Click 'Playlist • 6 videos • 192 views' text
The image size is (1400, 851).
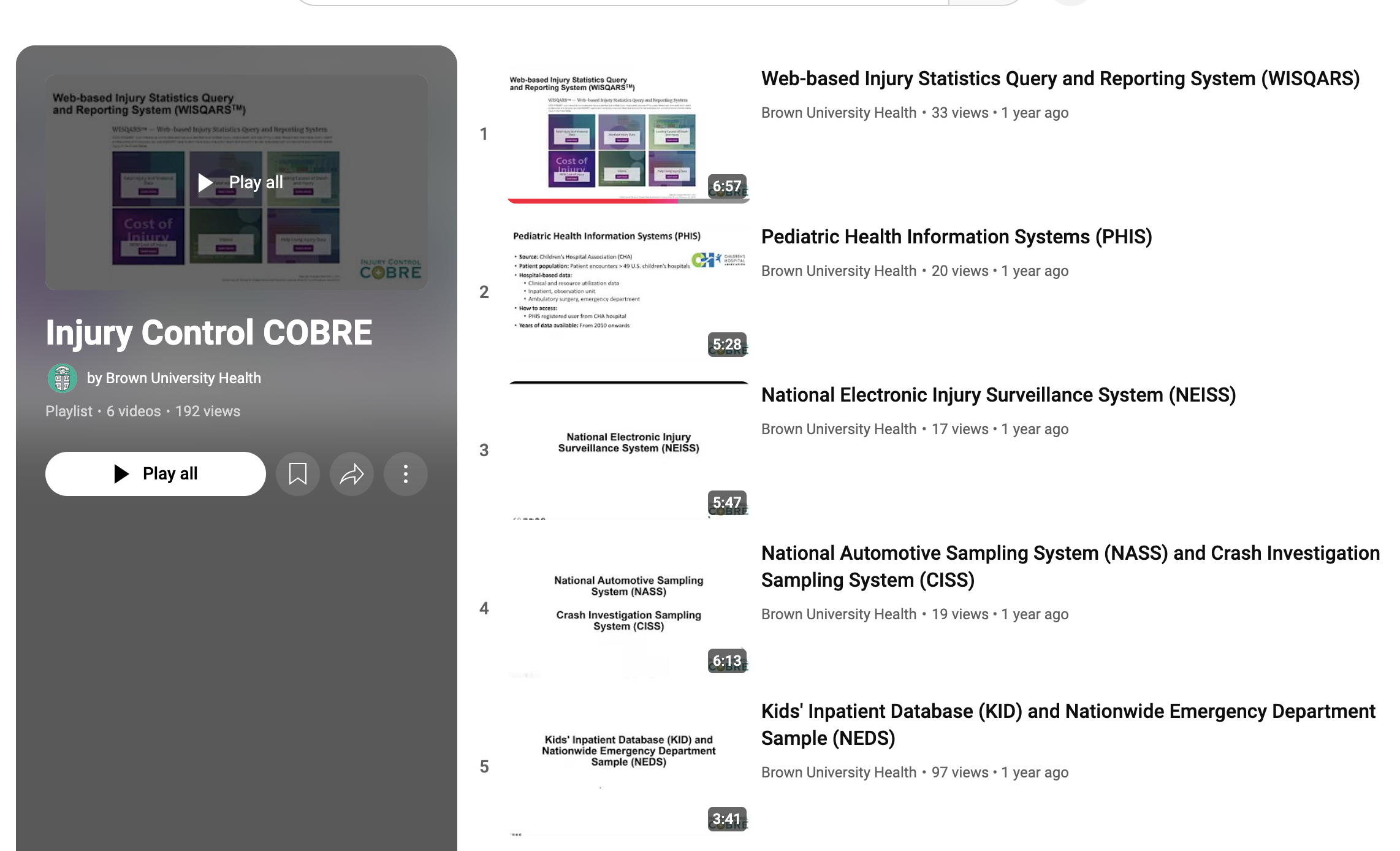tap(143, 411)
